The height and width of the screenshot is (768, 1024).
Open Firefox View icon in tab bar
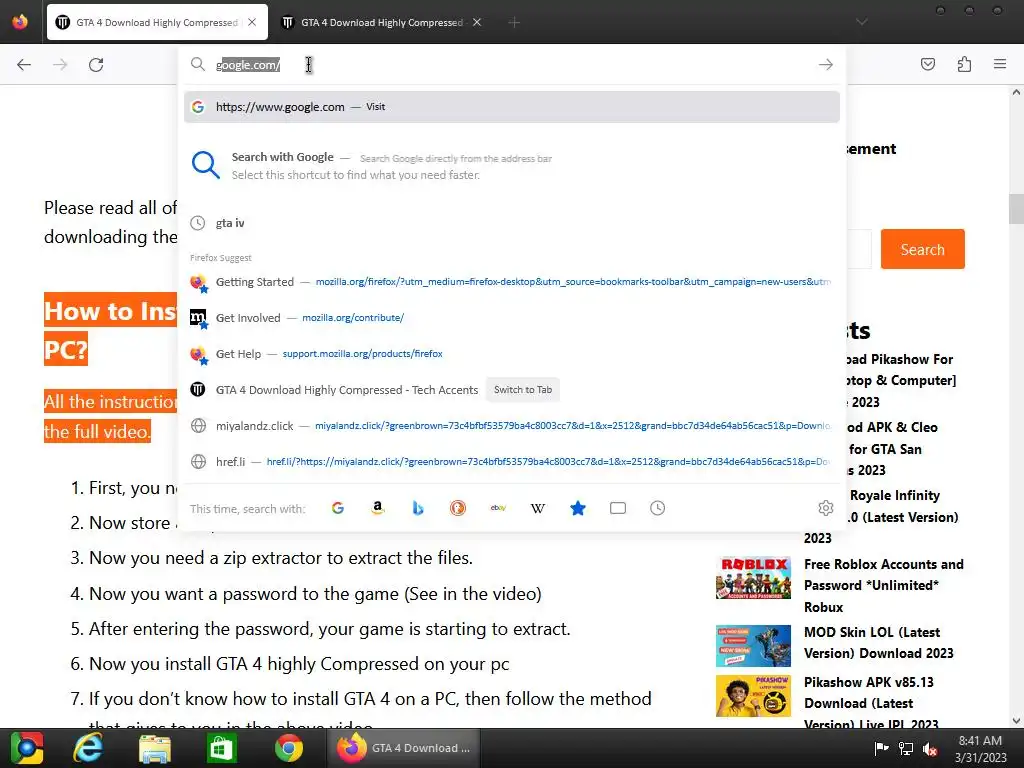20,22
